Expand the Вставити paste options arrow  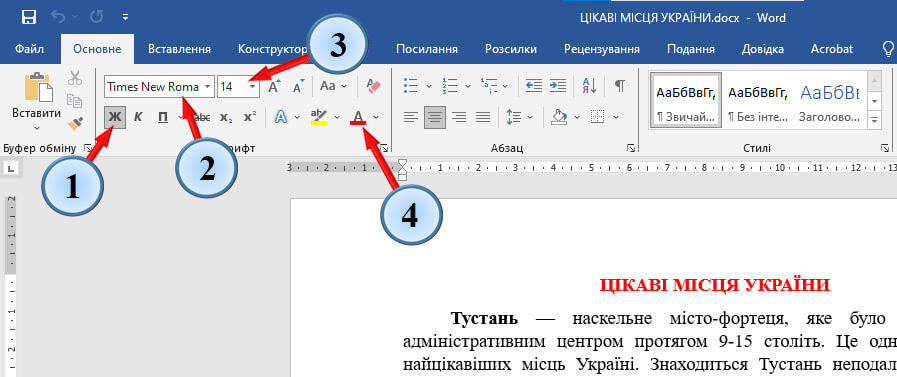(x=37, y=128)
